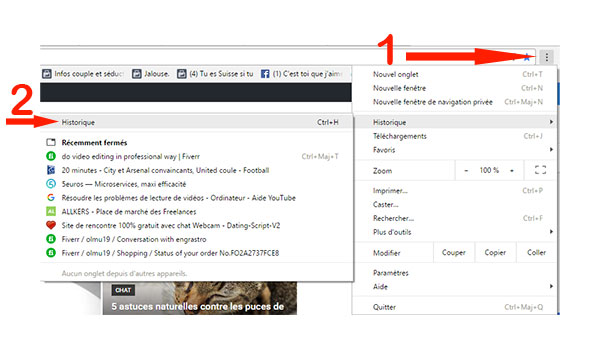This screenshot has height=360, width=600.
Task: Open Facebook bookmark 'C'est toi que j'aime'
Action: tap(302, 74)
